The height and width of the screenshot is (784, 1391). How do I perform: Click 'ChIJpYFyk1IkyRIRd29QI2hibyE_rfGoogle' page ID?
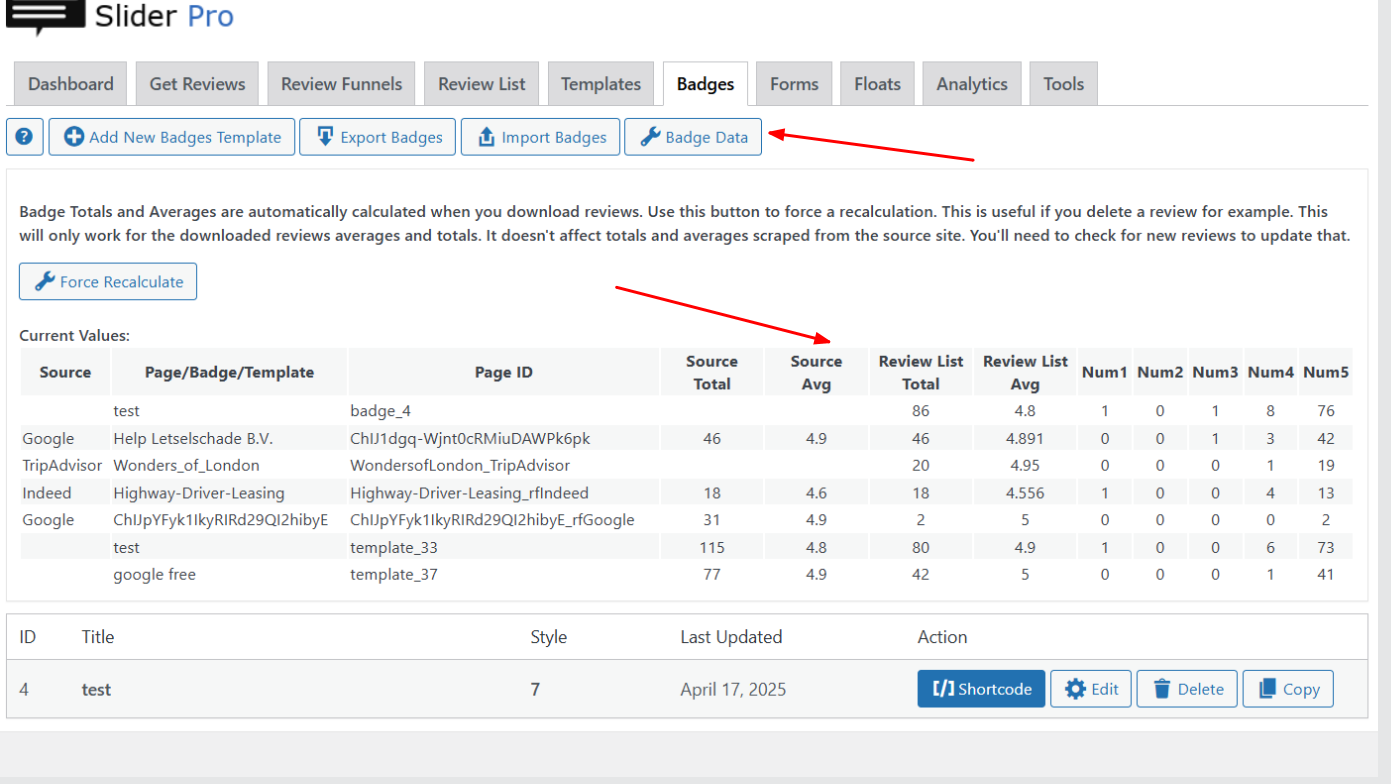pyautogui.click(x=492, y=520)
